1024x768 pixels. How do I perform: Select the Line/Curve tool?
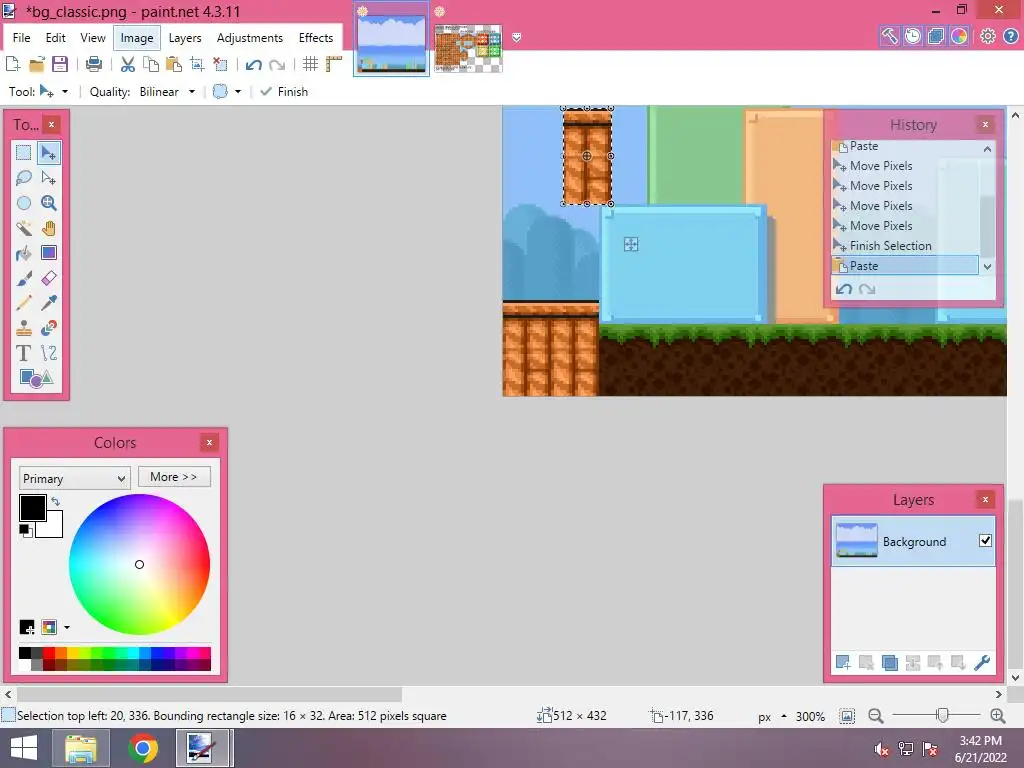coord(48,353)
